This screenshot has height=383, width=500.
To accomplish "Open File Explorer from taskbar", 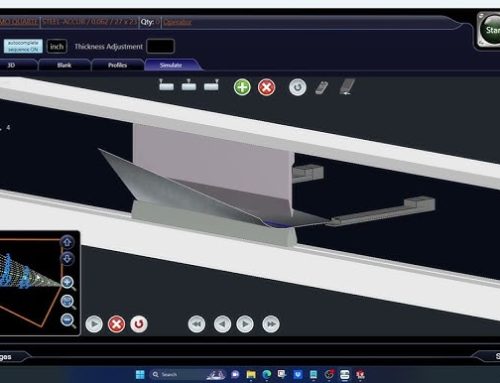I will click(251, 375).
